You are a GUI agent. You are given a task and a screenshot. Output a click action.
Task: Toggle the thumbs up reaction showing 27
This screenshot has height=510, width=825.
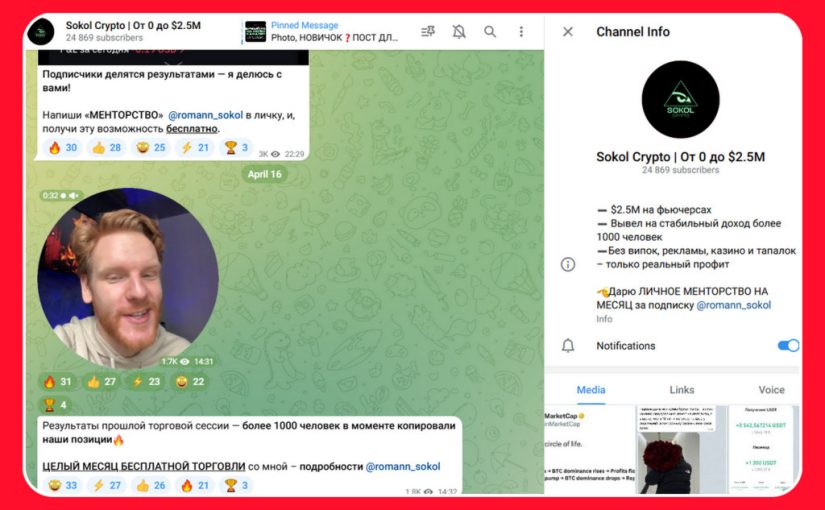(x=101, y=381)
